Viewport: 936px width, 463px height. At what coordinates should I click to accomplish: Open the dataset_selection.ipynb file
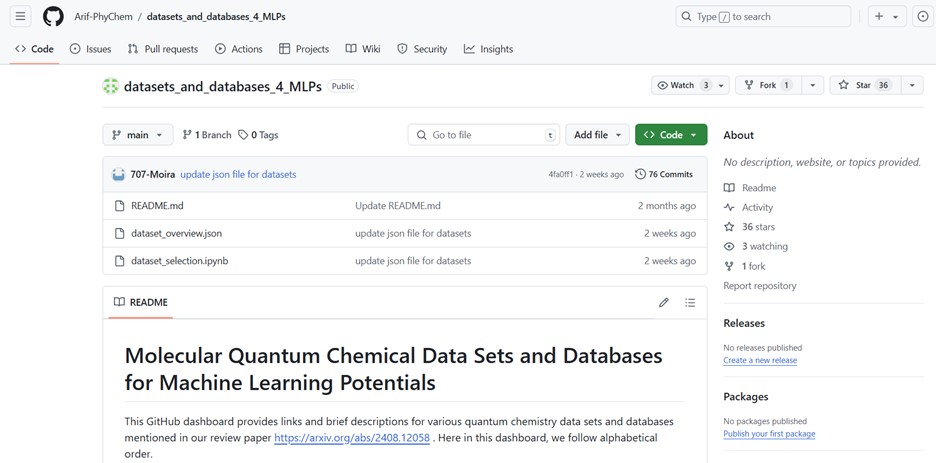[180, 261]
